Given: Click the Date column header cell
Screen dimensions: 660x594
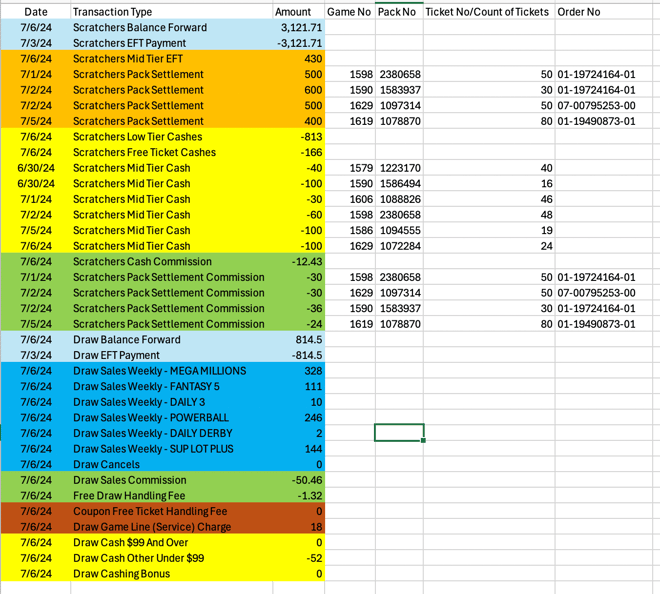Looking at the screenshot, I should tap(35, 11).
